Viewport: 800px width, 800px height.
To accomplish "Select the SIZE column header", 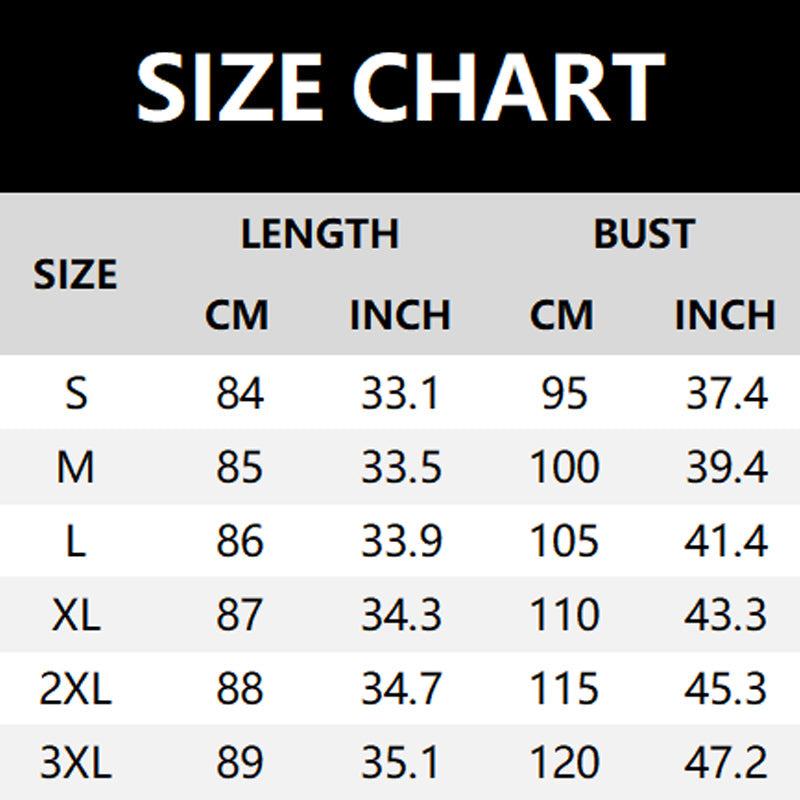I will point(76,274).
